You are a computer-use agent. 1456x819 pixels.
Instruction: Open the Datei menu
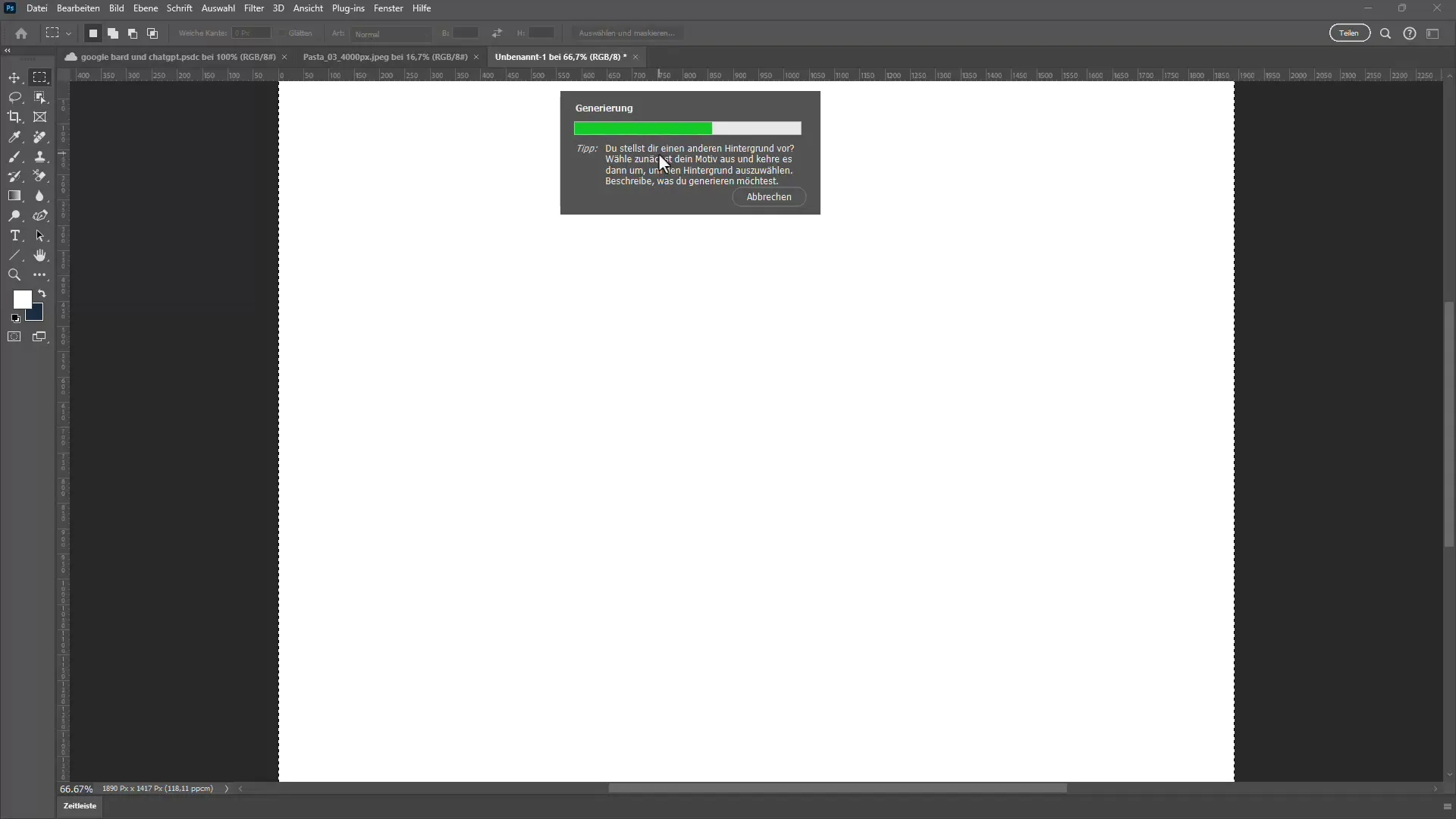tap(36, 8)
